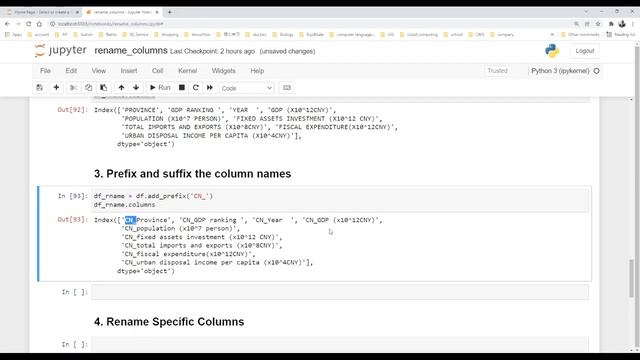This screenshot has width=640, height=360.
Task: Click the Trusted notebook indicator
Action: pyautogui.click(x=498, y=71)
